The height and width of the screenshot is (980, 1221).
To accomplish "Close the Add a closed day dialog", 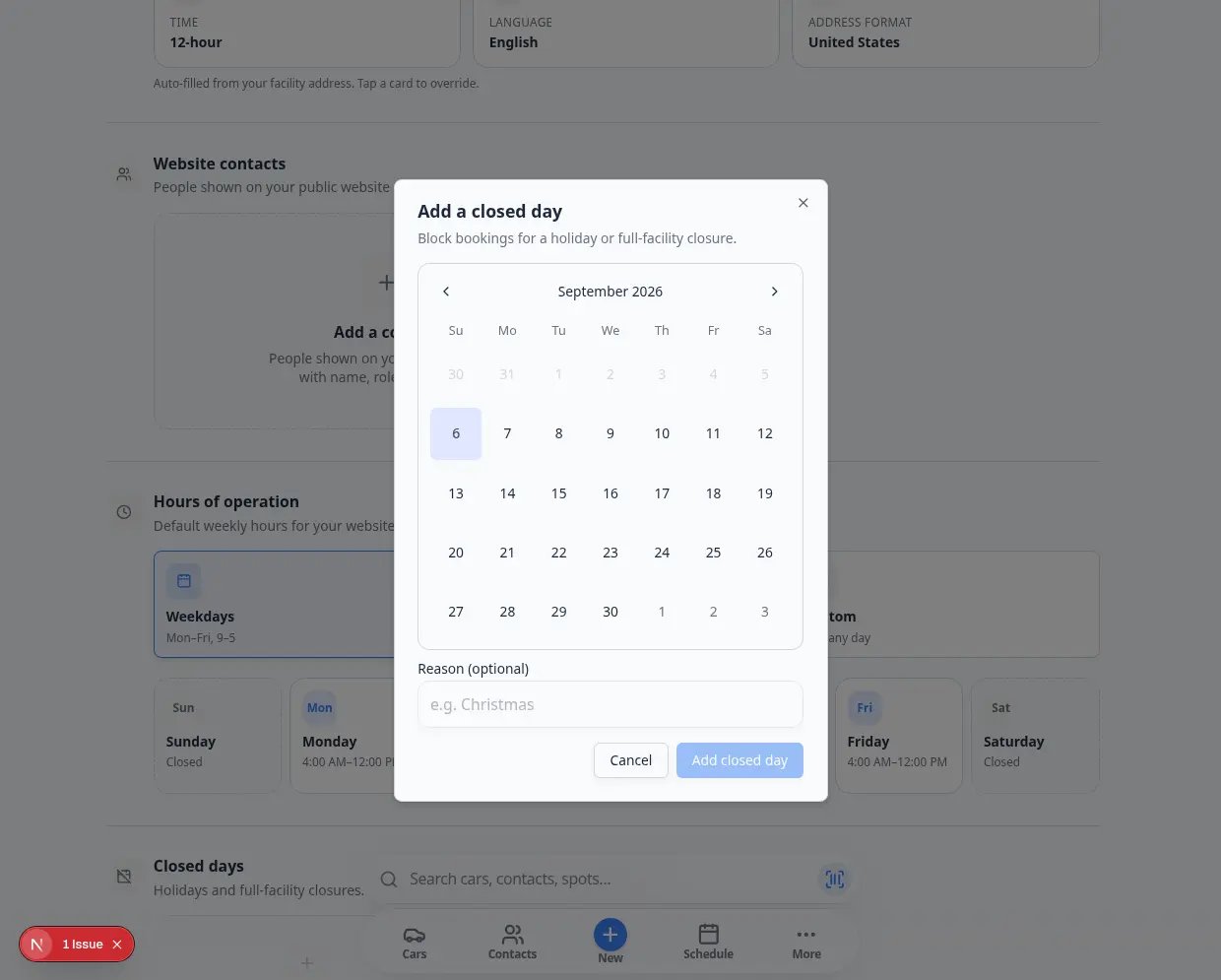I will pyautogui.click(x=803, y=203).
